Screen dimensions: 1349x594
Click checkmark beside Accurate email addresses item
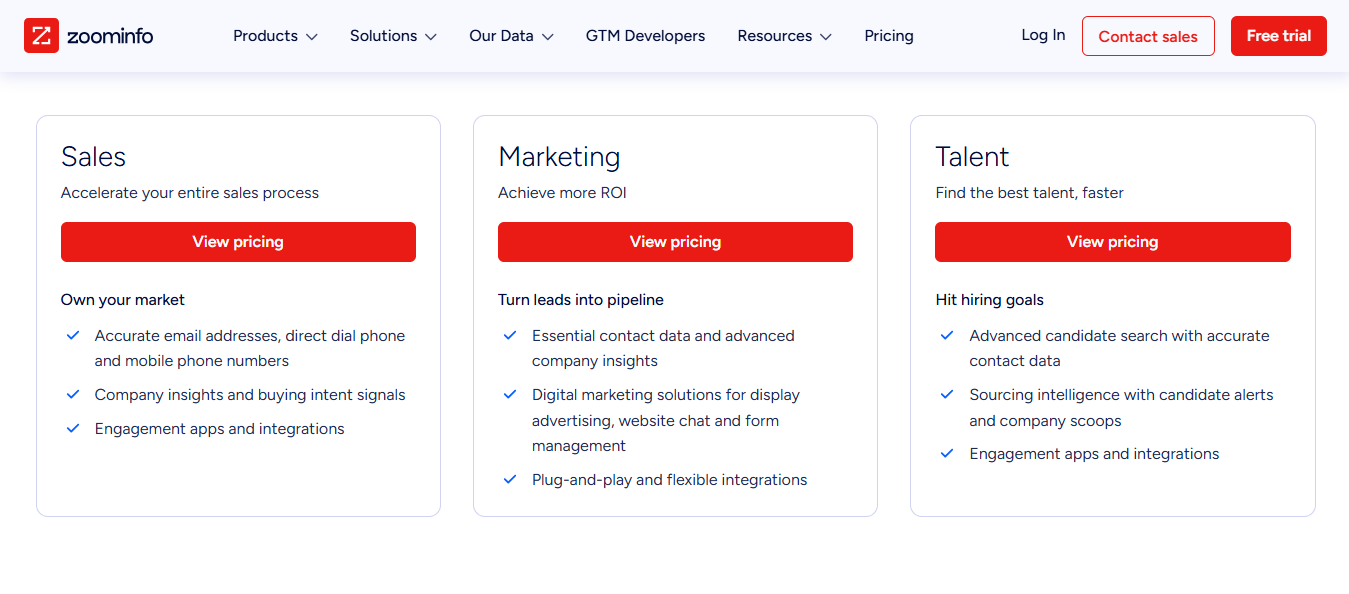[x=73, y=336]
